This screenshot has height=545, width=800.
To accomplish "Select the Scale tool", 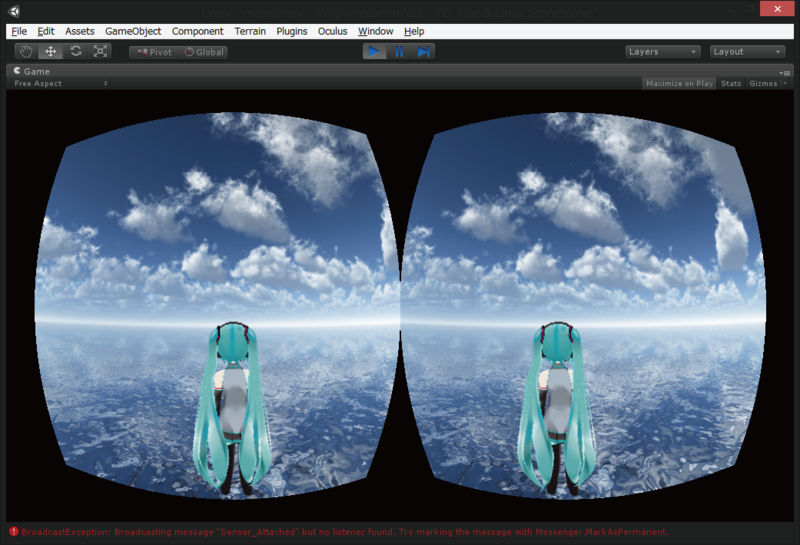I will [100, 52].
